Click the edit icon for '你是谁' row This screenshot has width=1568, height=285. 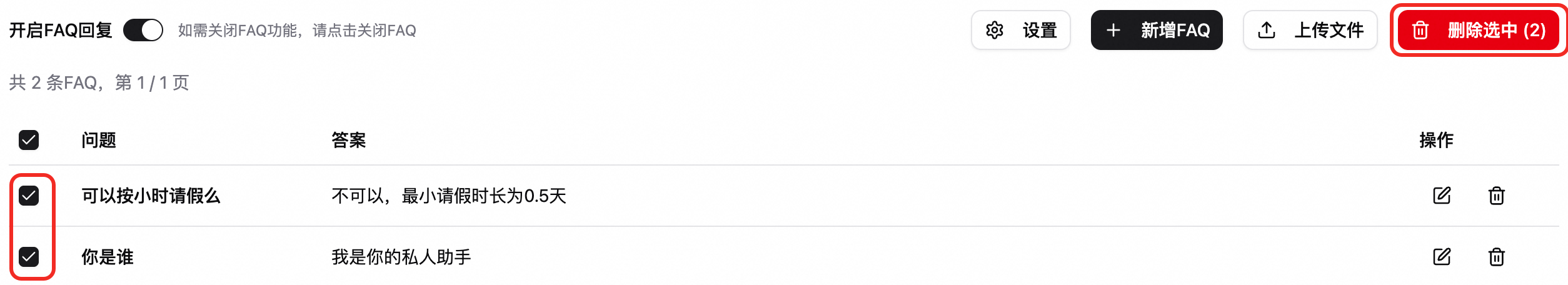click(1441, 257)
